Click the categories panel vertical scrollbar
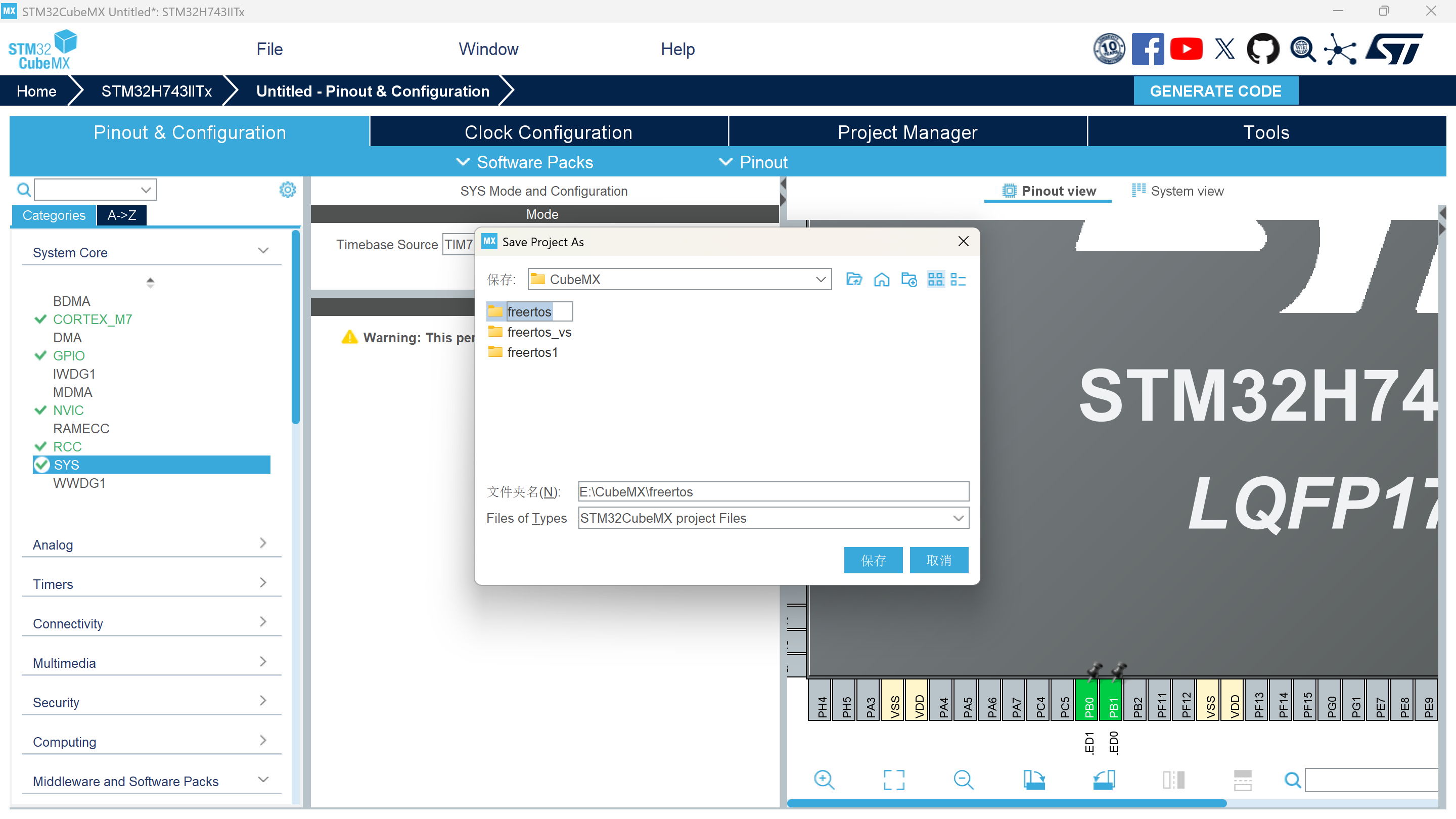Image resolution: width=1456 pixels, height=819 pixels. click(296, 327)
